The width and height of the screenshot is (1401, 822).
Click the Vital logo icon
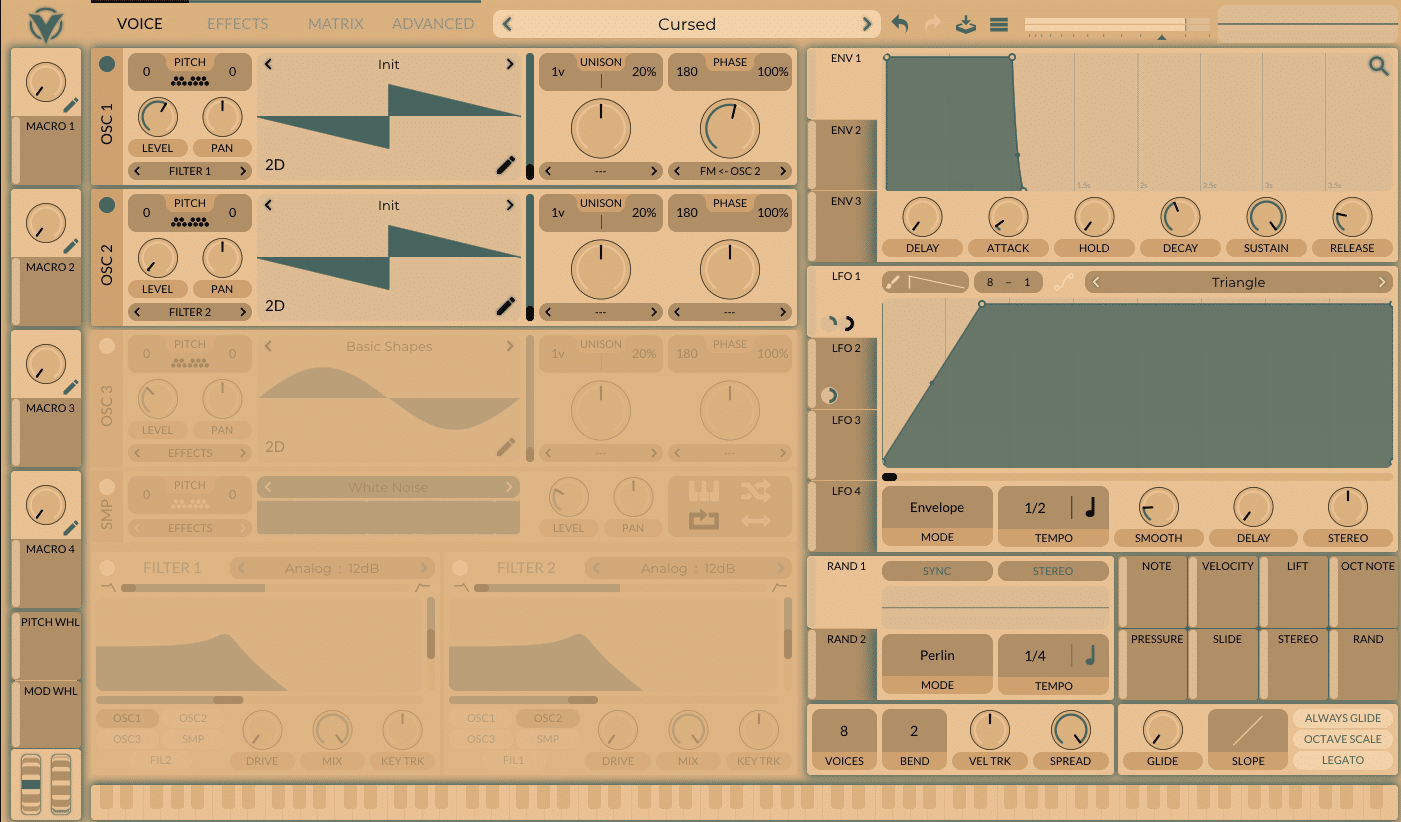point(46,24)
